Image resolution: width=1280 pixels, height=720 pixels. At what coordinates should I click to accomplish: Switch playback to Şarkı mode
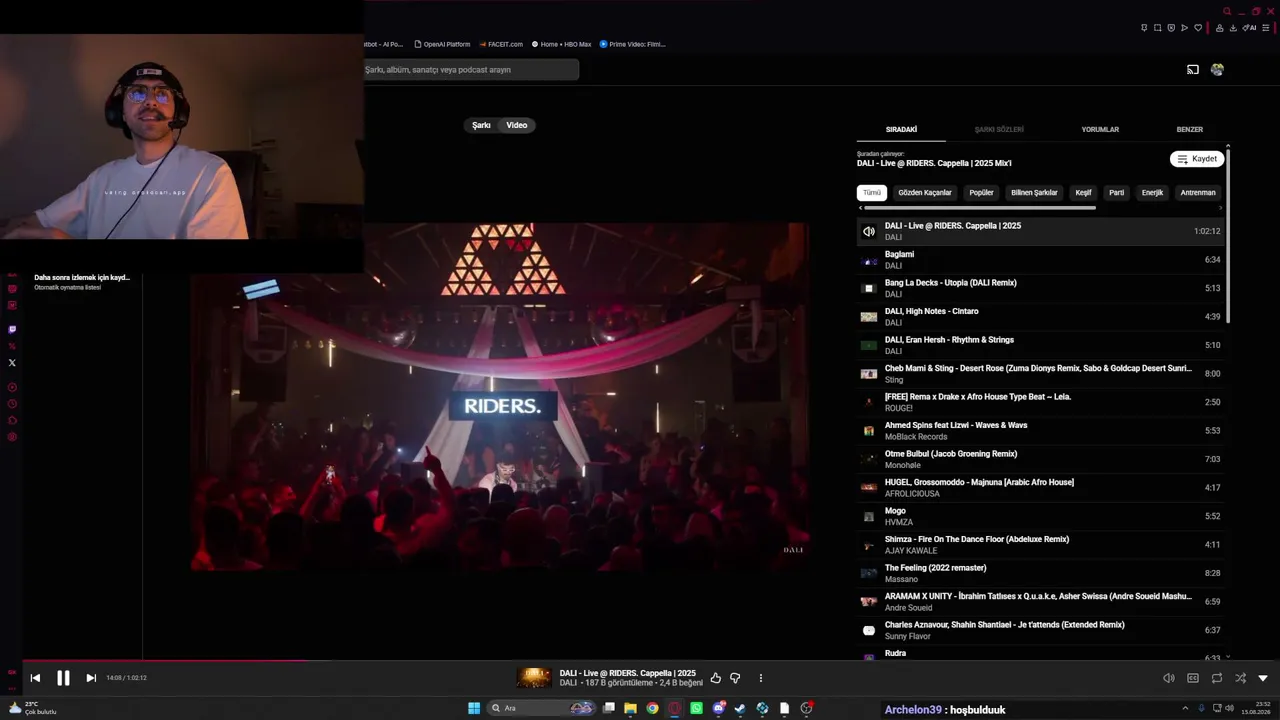[482, 125]
